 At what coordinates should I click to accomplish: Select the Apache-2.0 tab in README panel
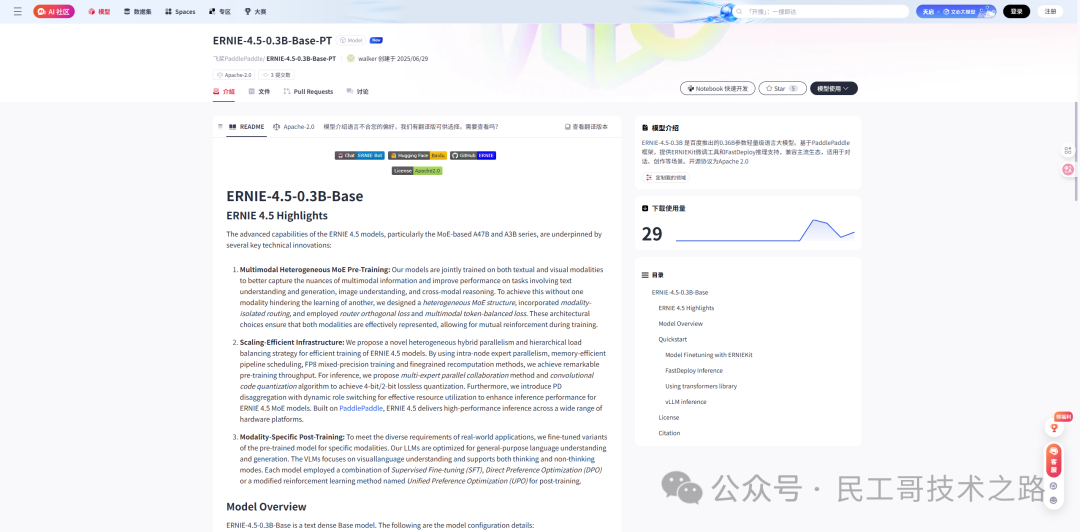293,127
